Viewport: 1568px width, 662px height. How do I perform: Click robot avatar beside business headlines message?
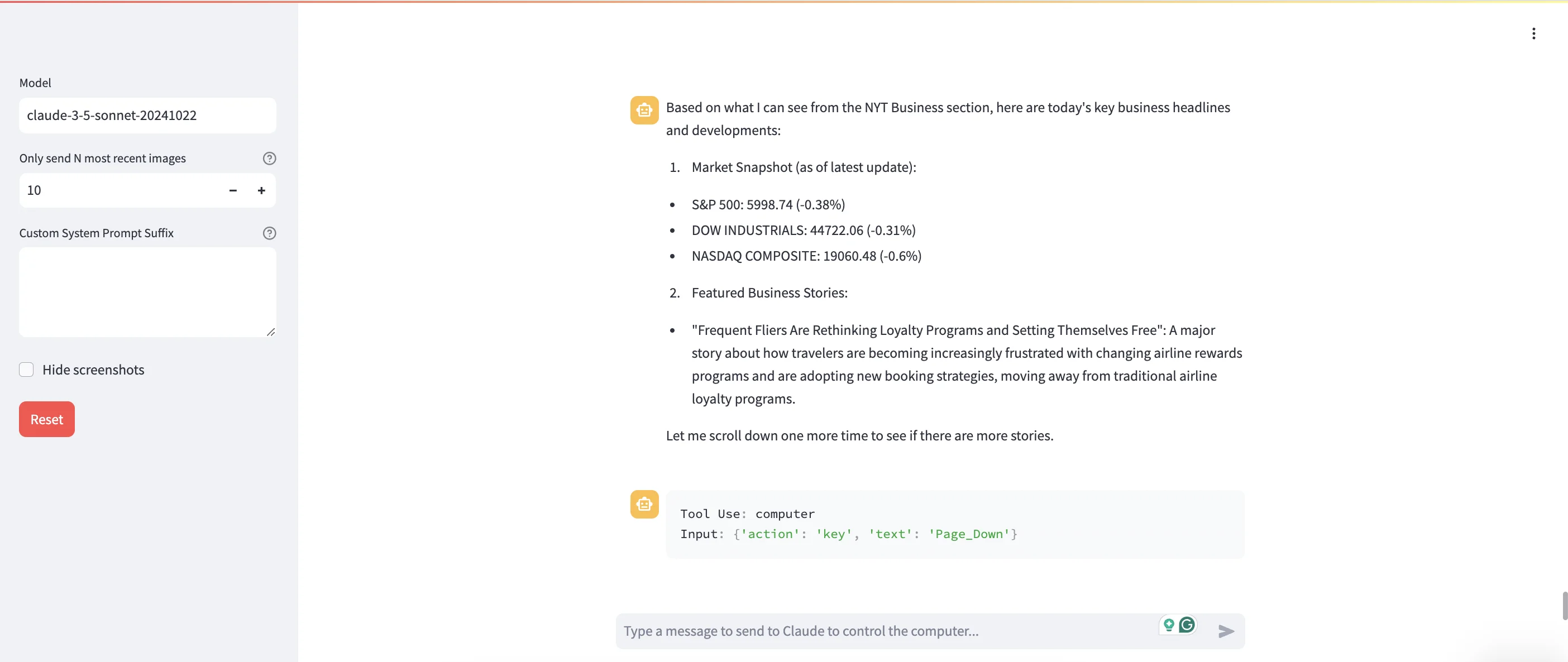(644, 110)
